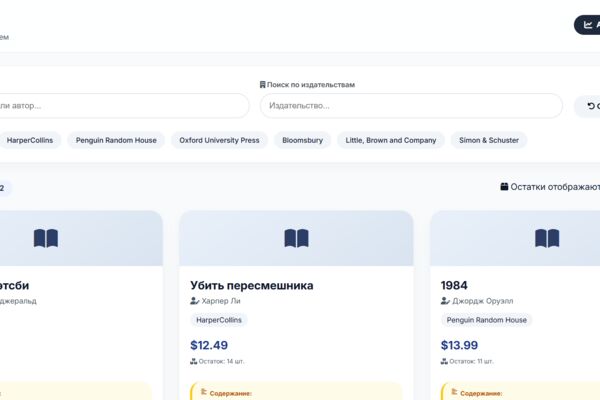
Task: Click the open book icon on the leftmost card
Action: coord(46,238)
